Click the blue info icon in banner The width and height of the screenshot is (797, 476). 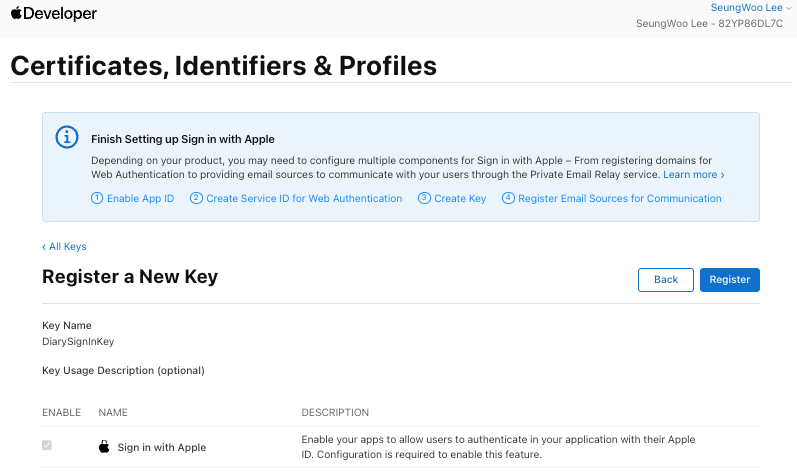click(x=67, y=137)
